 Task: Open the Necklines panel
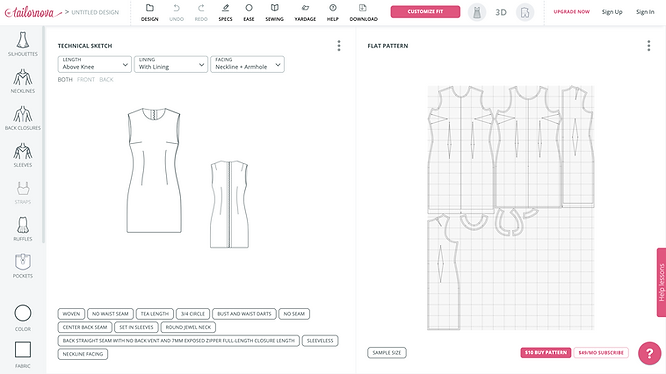(x=23, y=82)
